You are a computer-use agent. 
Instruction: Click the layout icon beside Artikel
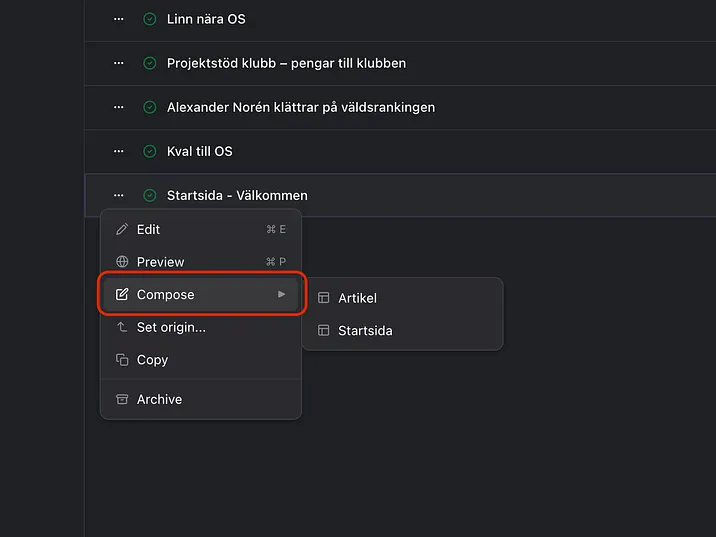(x=323, y=298)
